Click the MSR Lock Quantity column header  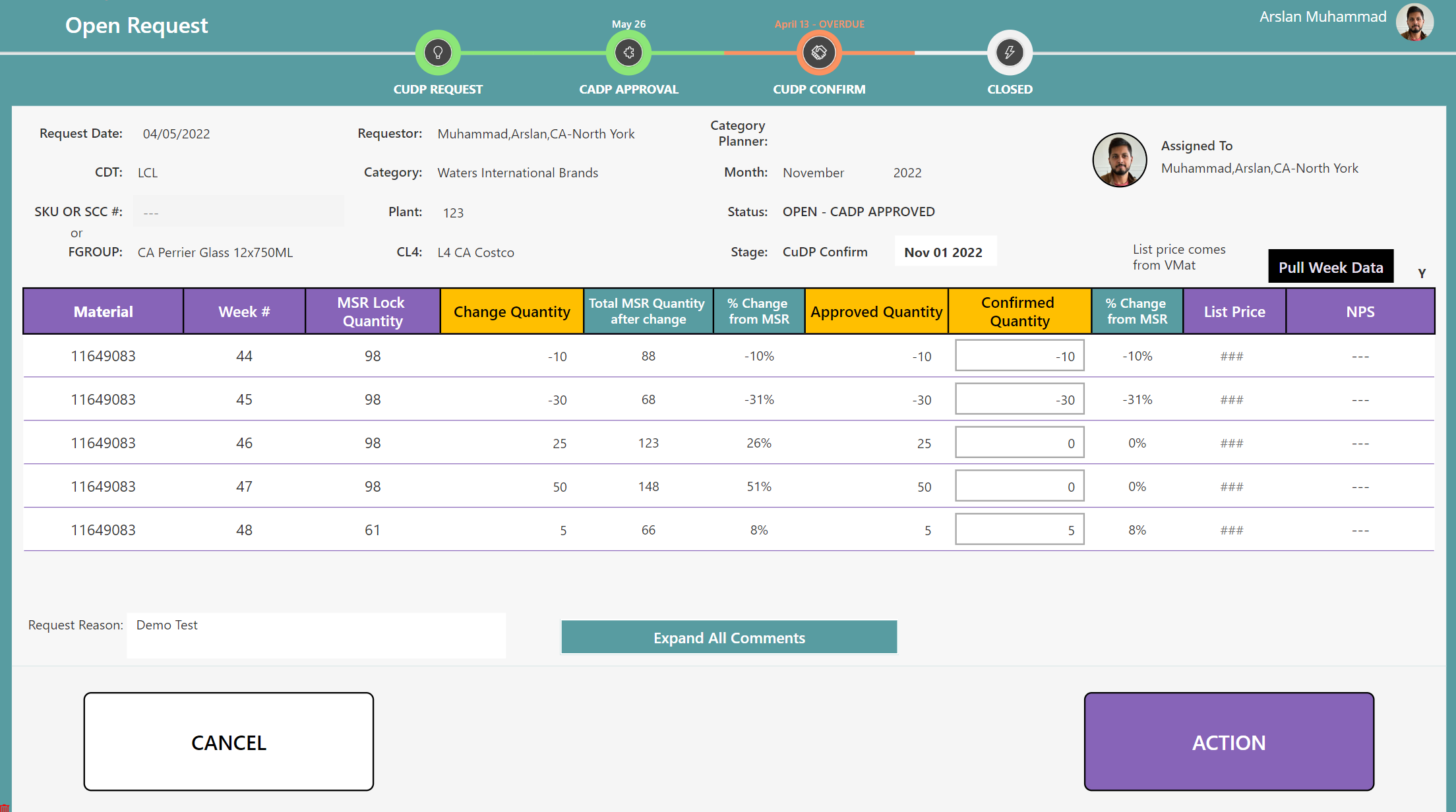coord(373,311)
